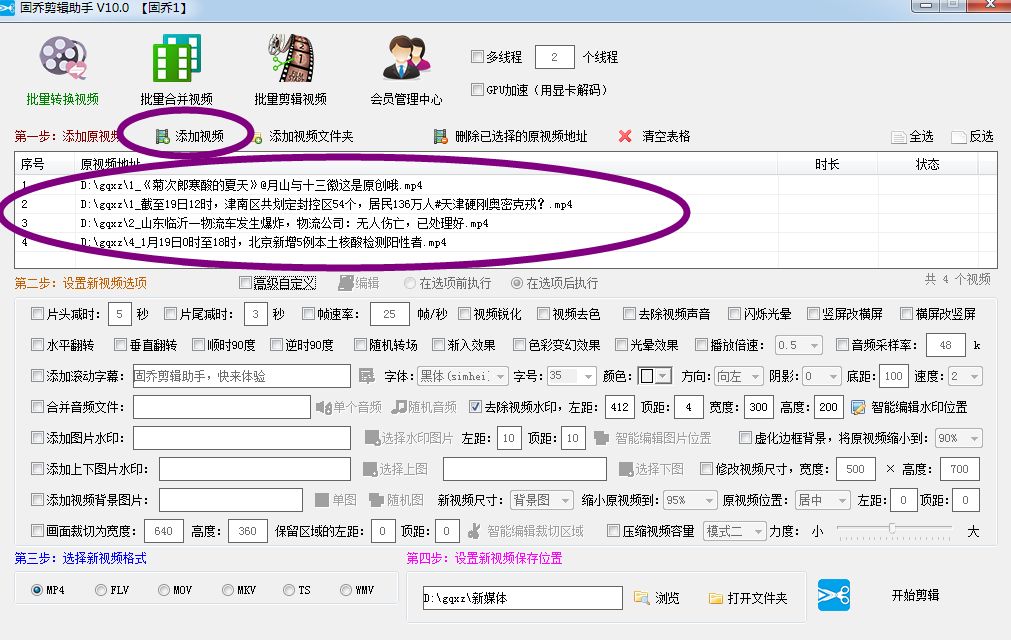
Task: Open the 批量合并视频 (Batch Merge) panel
Action: 176,63
